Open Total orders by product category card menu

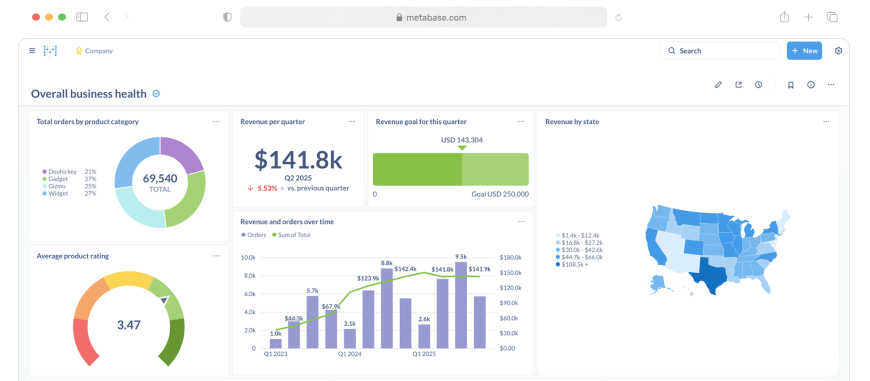[x=216, y=121]
